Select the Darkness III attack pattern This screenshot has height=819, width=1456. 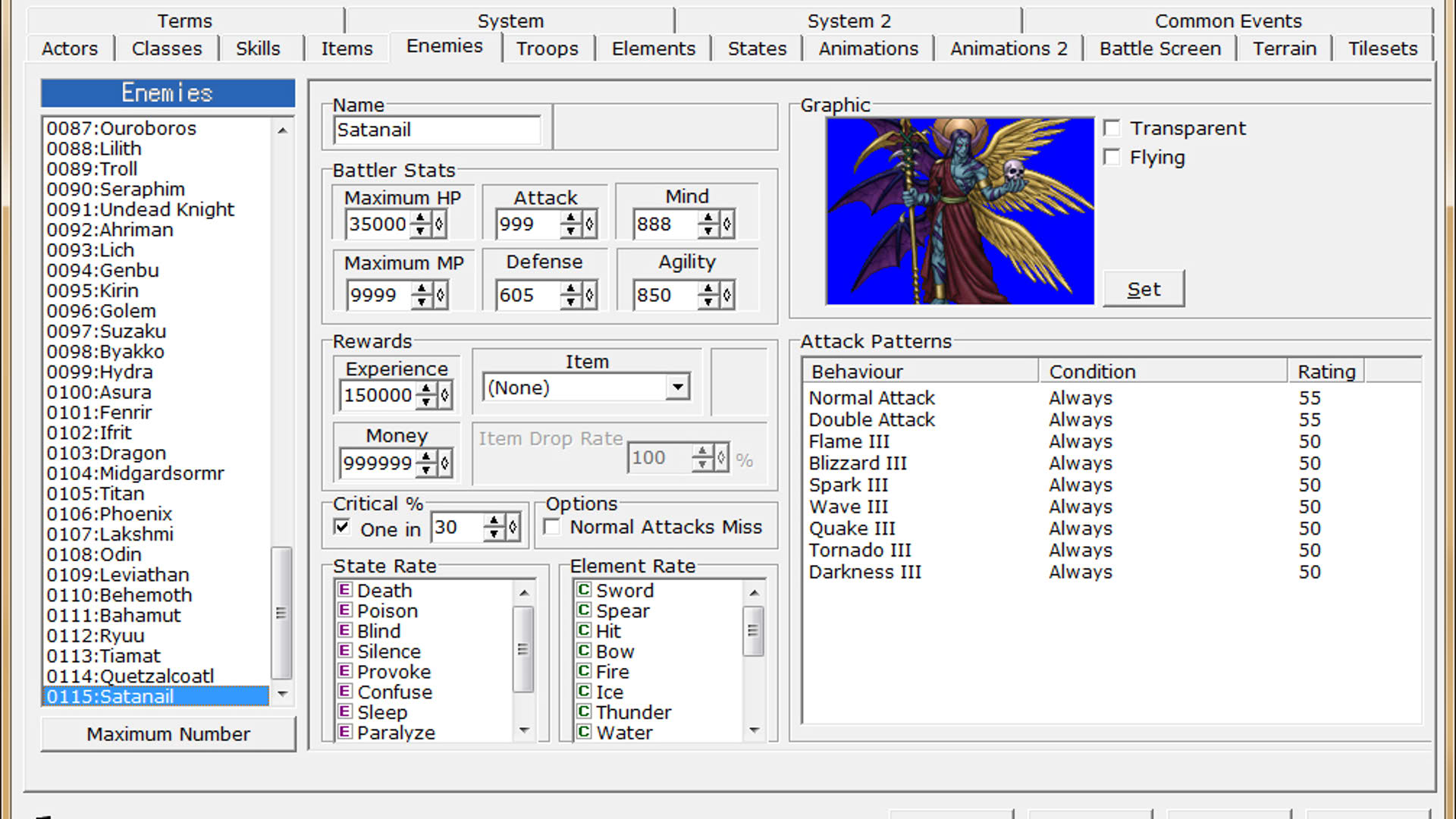point(864,572)
